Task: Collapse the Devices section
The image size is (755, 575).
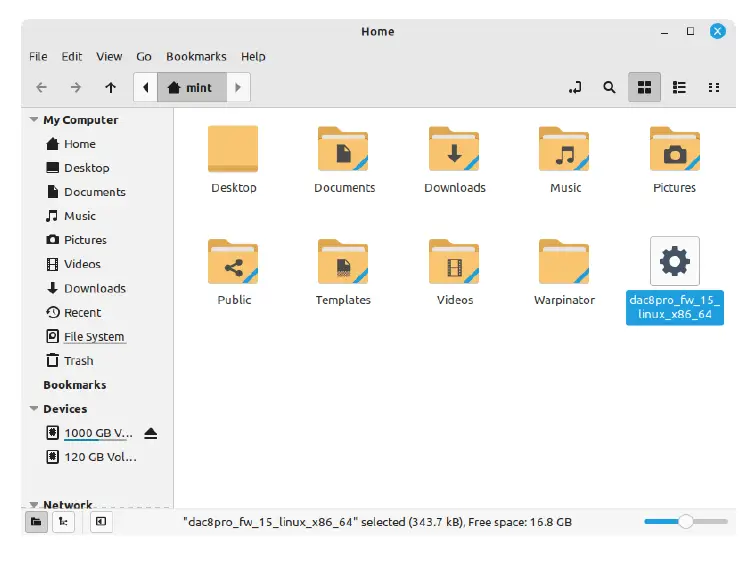Action: point(34,409)
